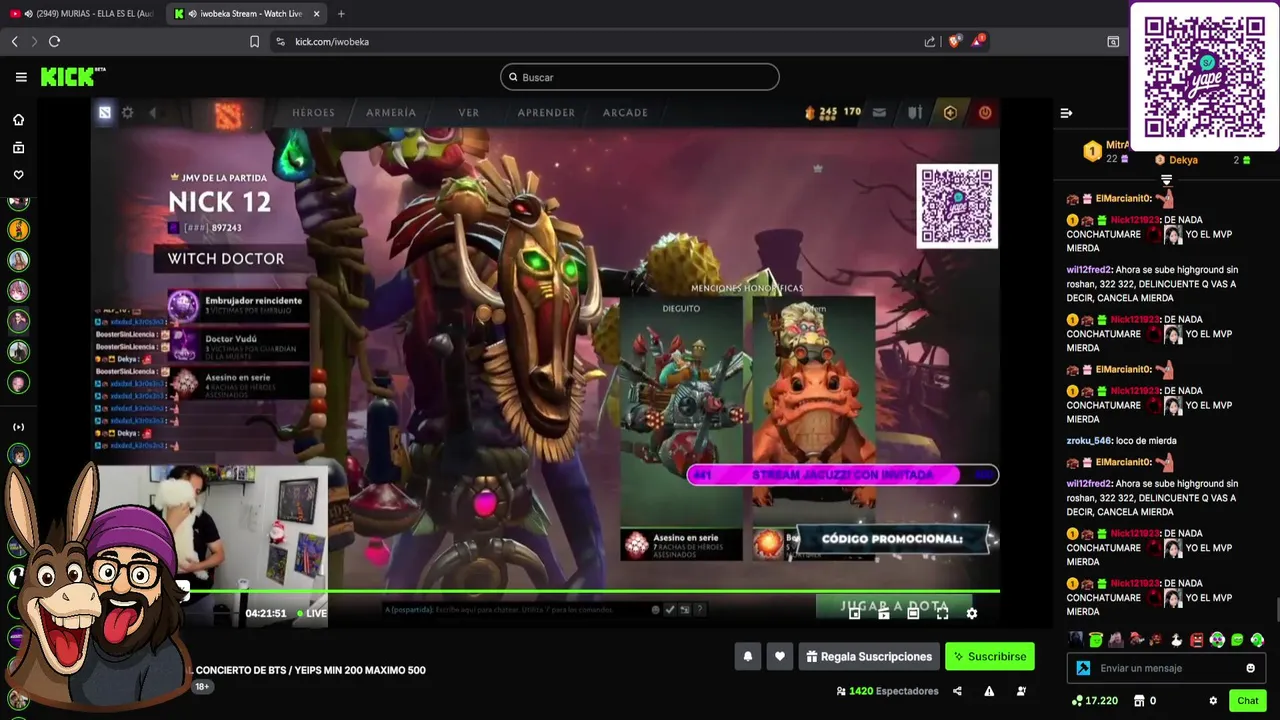Click the Brave Rewards triangle icon
This screenshot has width=1280, height=720.
(978, 41)
